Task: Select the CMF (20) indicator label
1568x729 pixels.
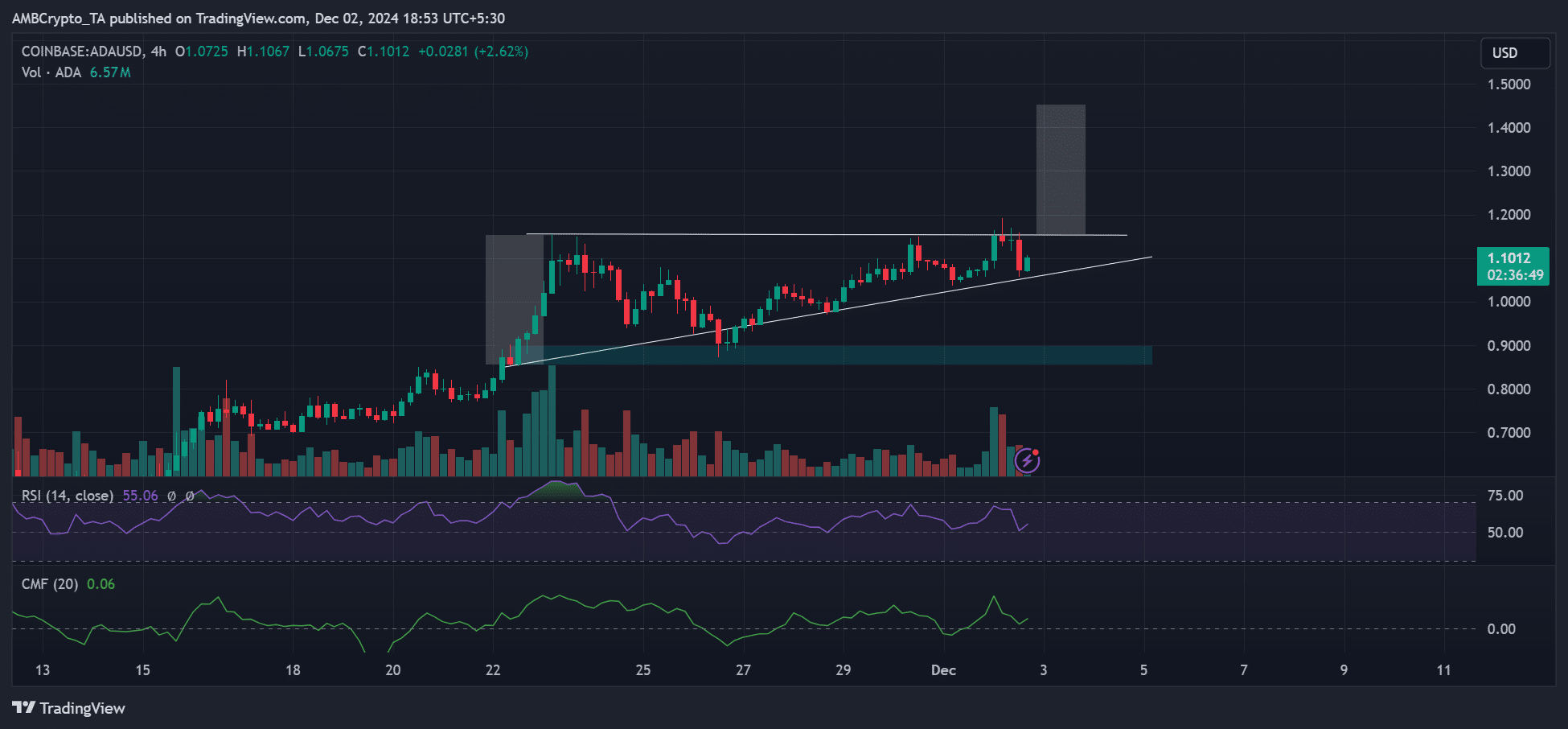Action: pos(50,584)
